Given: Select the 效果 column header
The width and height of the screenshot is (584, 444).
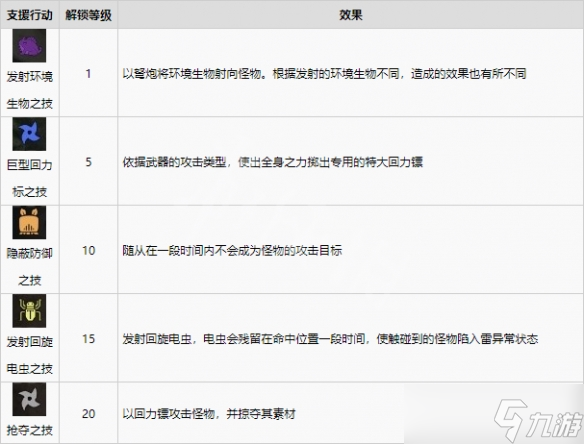Looking at the screenshot, I should coord(350,15).
